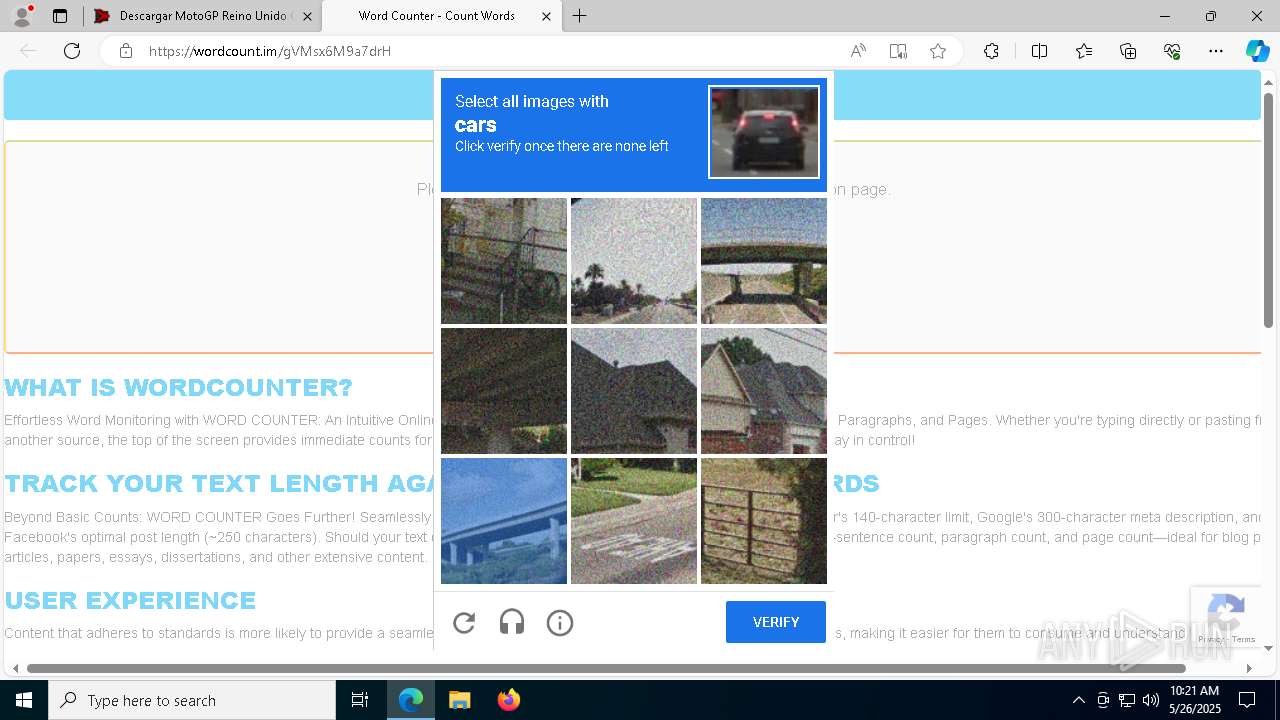This screenshot has height=720, width=1280.
Task: Open File Explorer from taskbar
Action: pyautogui.click(x=459, y=700)
